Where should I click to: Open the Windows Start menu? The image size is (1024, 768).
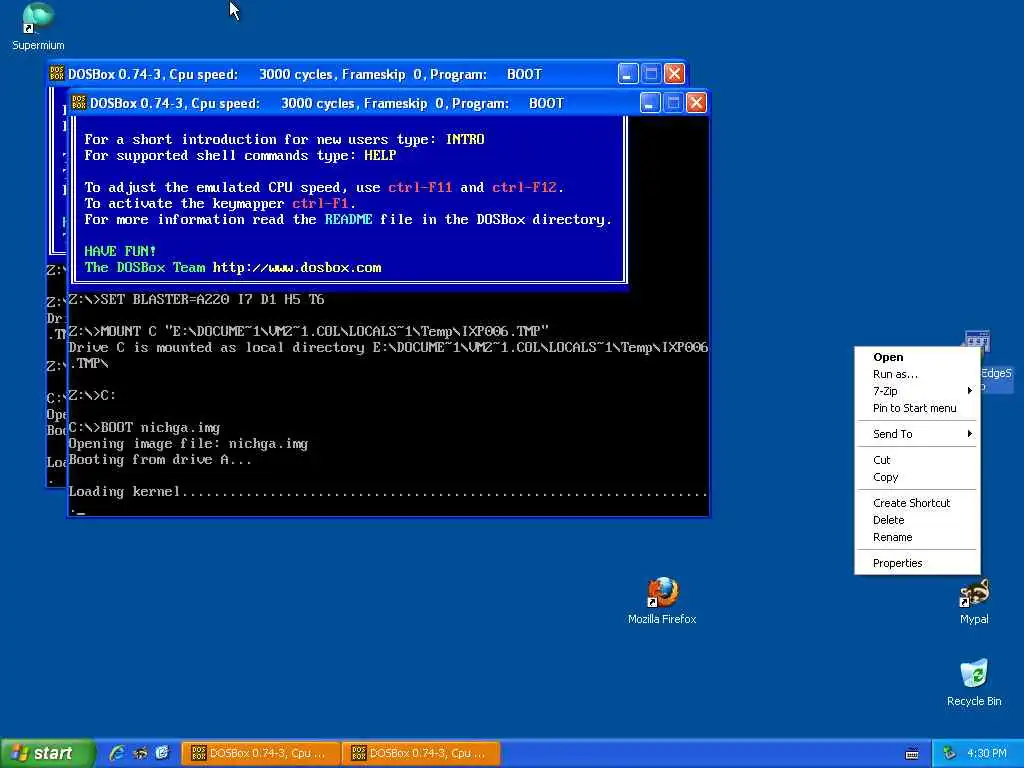(x=47, y=753)
